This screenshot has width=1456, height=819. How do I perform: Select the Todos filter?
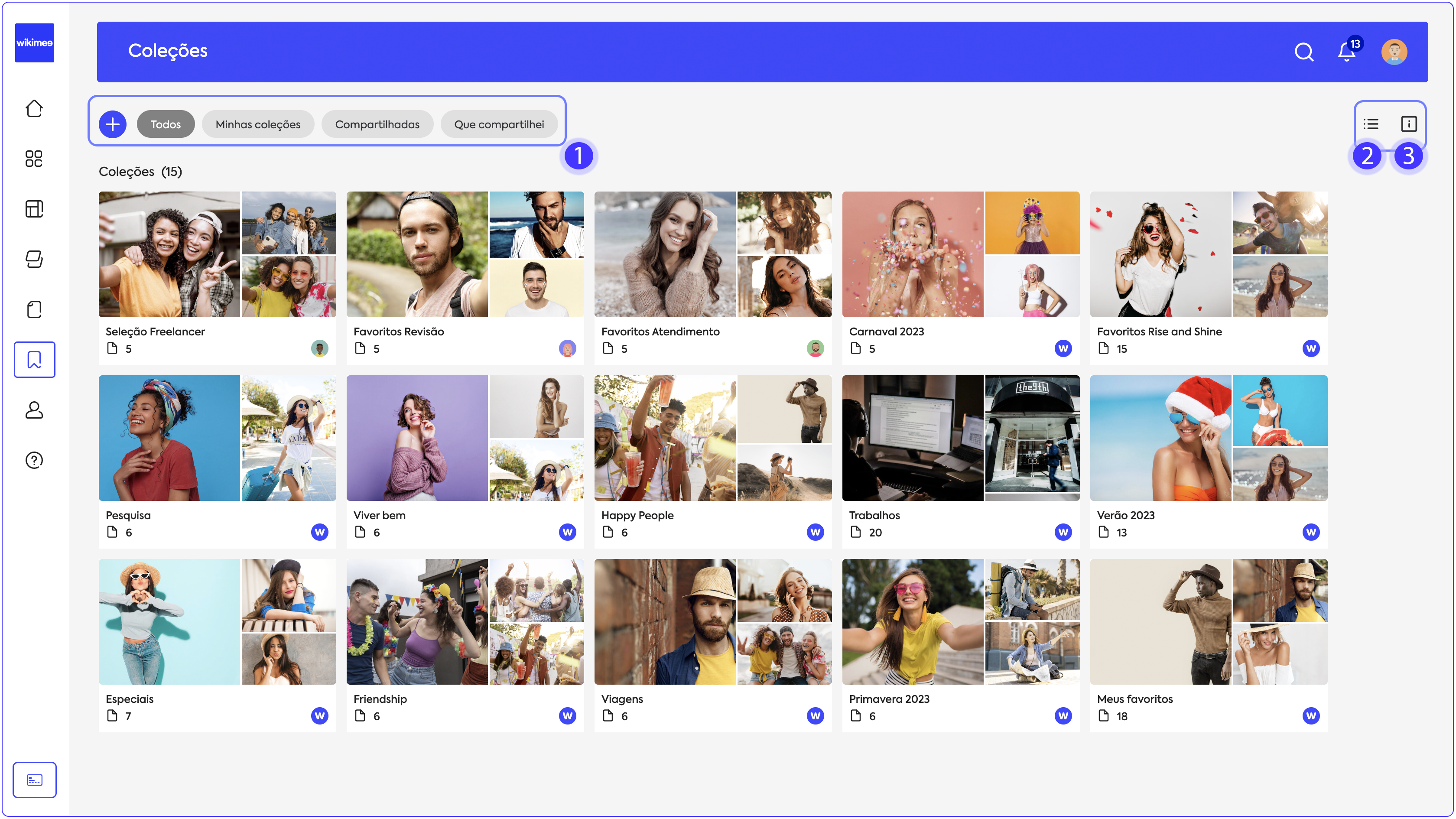pyautogui.click(x=166, y=124)
